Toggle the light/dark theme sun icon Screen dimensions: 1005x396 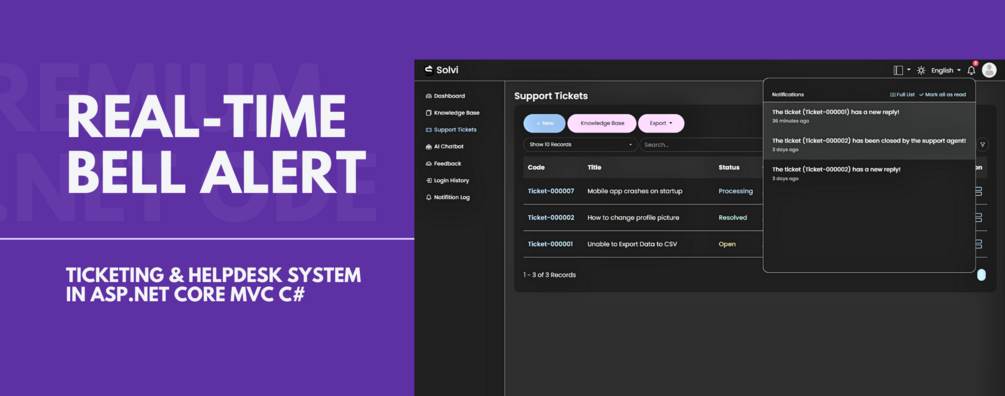coord(921,70)
